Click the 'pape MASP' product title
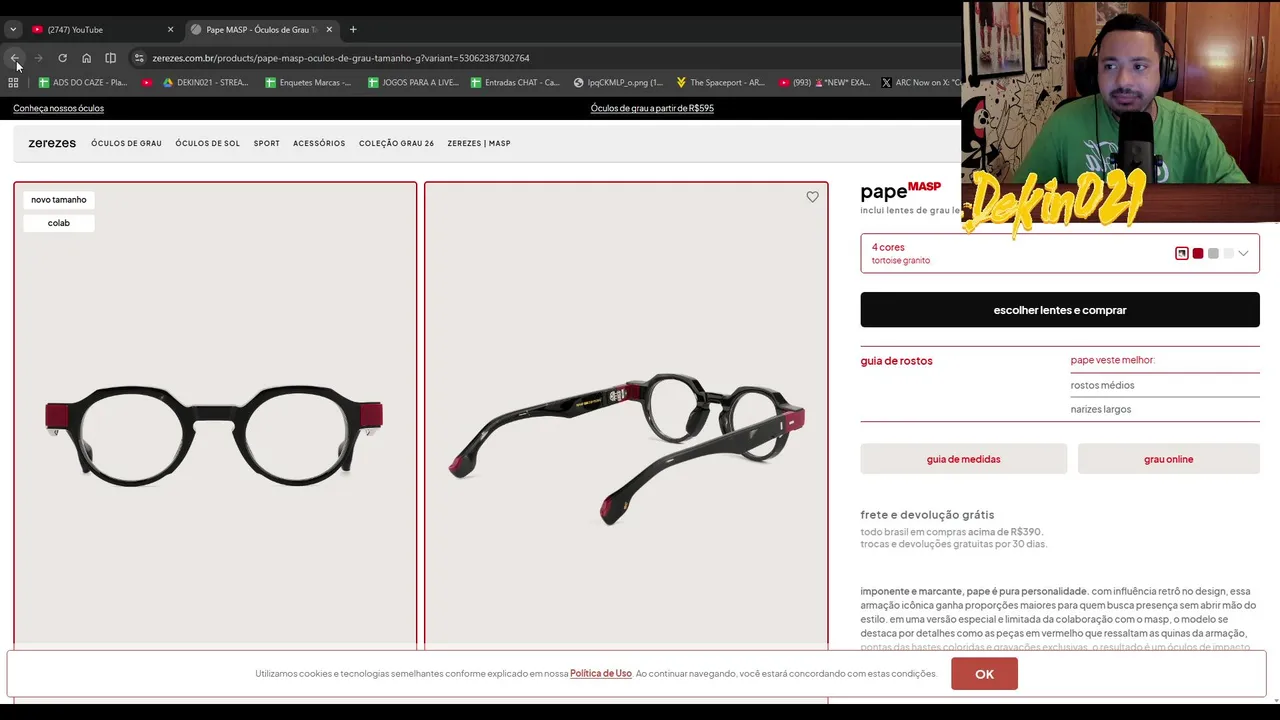Screen dimensions: 1280x720 (x=901, y=191)
